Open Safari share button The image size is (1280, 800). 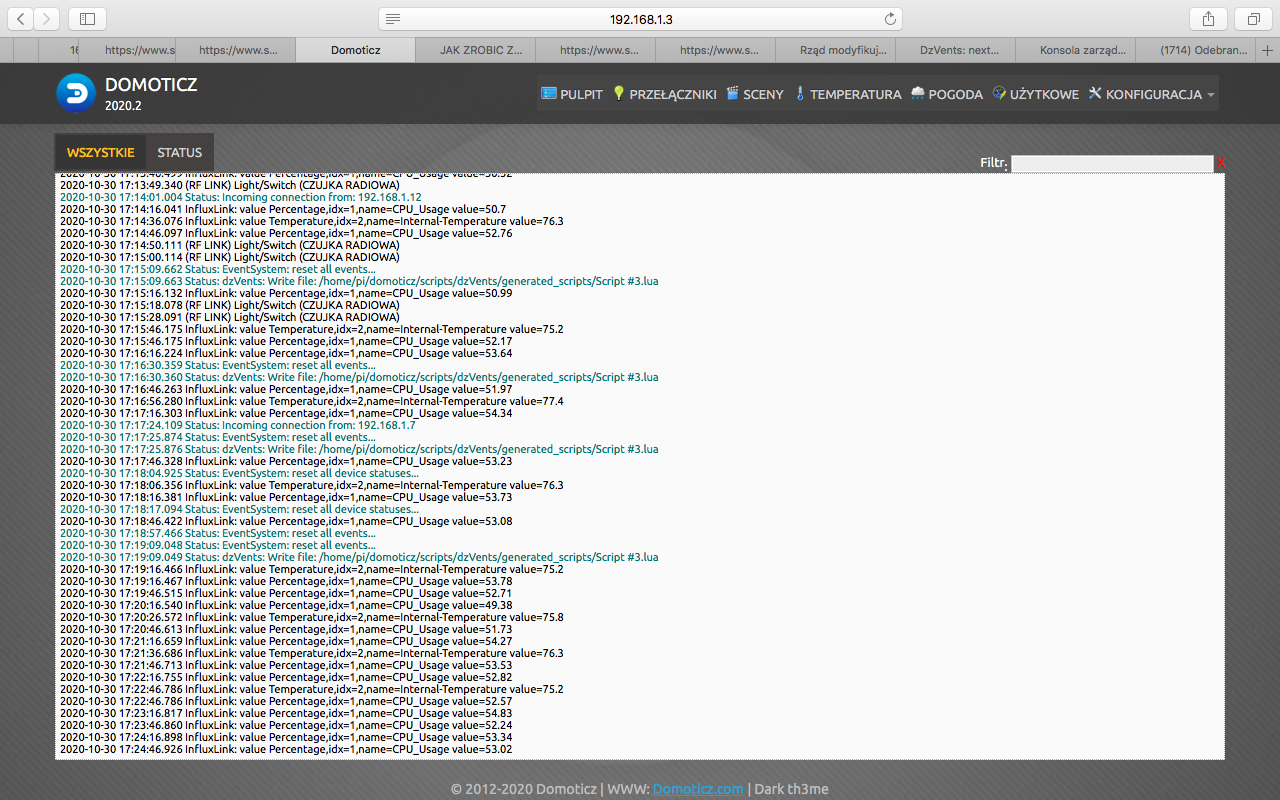coord(1208,19)
